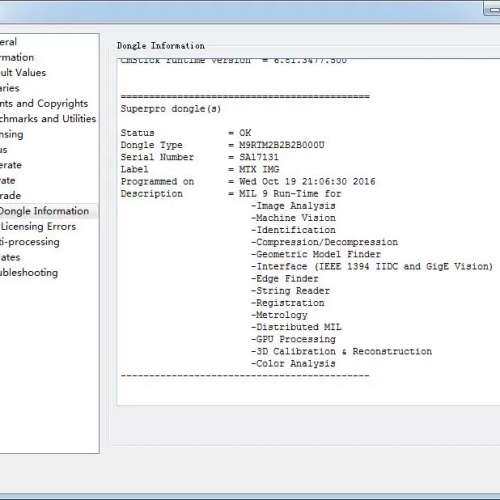
Task: Click the Status value OK
Action: (x=245, y=133)
